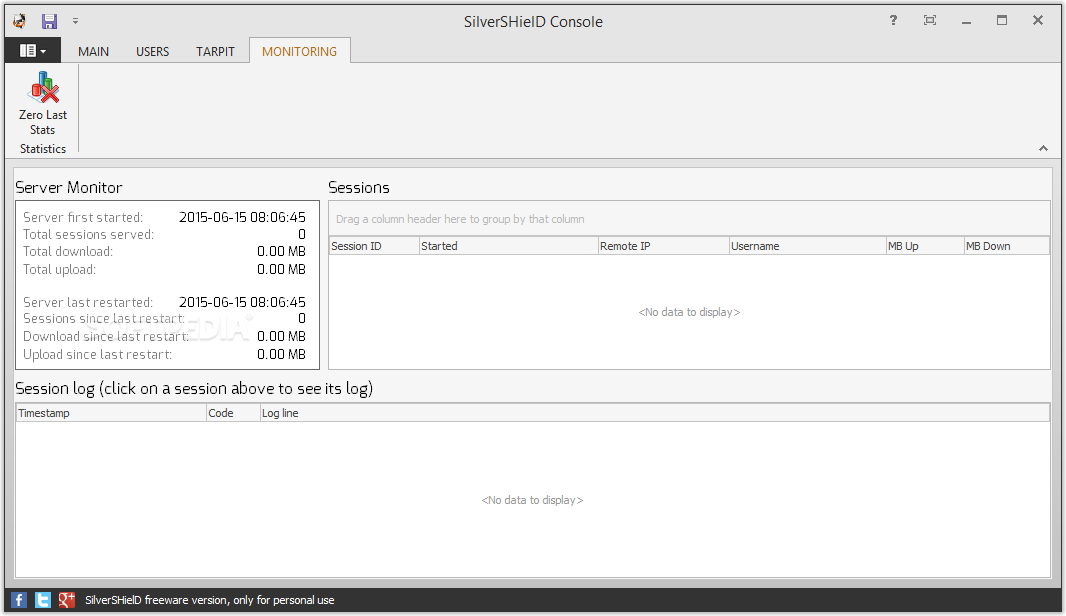The image size is (1066, 616).
Task: Sort by the Username column header
Action: (x=807, y=246)
